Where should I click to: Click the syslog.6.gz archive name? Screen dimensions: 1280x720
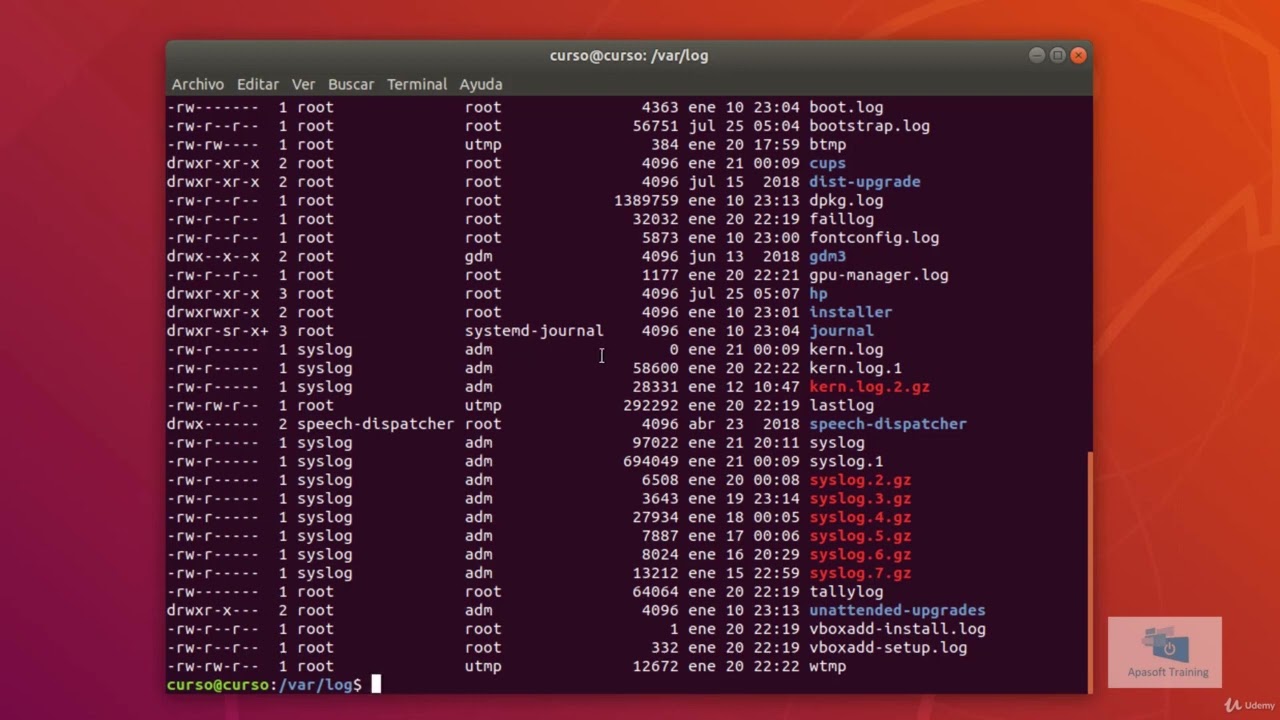tap(860, 554)
